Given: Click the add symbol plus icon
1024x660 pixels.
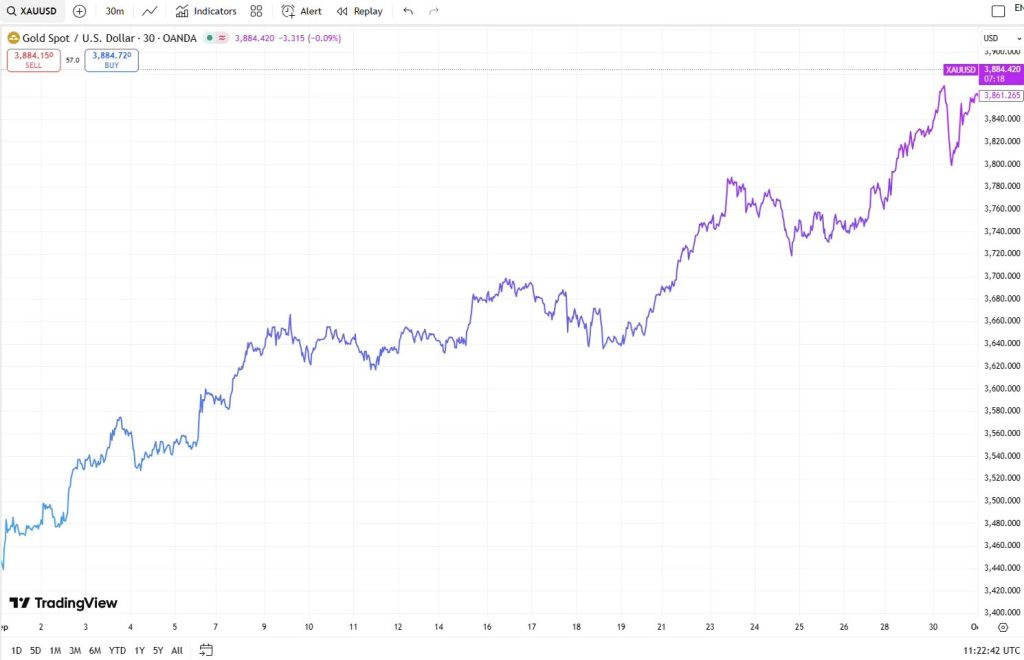Looking at the screenshot, I should [80, 11].
